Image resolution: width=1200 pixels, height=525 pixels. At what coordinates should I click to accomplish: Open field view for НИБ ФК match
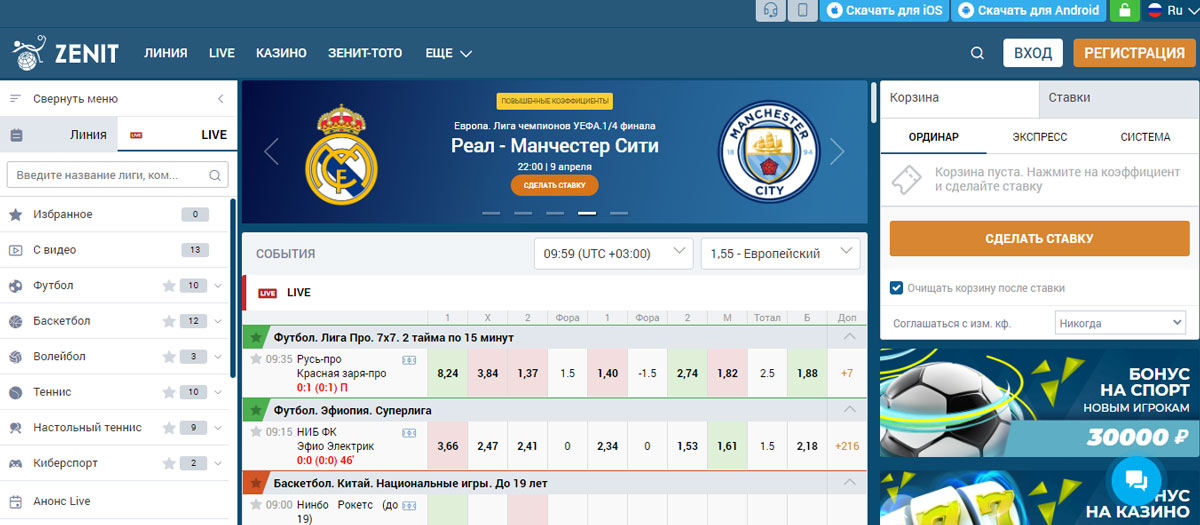pos(409,432)
